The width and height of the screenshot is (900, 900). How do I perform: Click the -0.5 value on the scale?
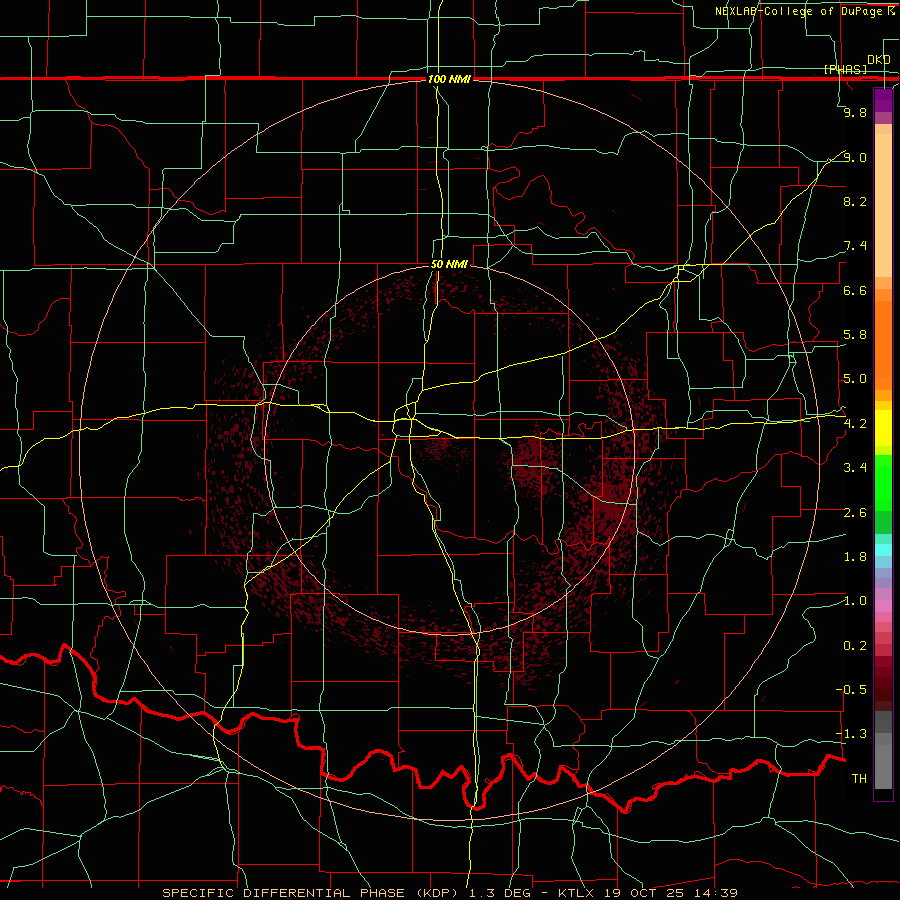click(852, 690)
